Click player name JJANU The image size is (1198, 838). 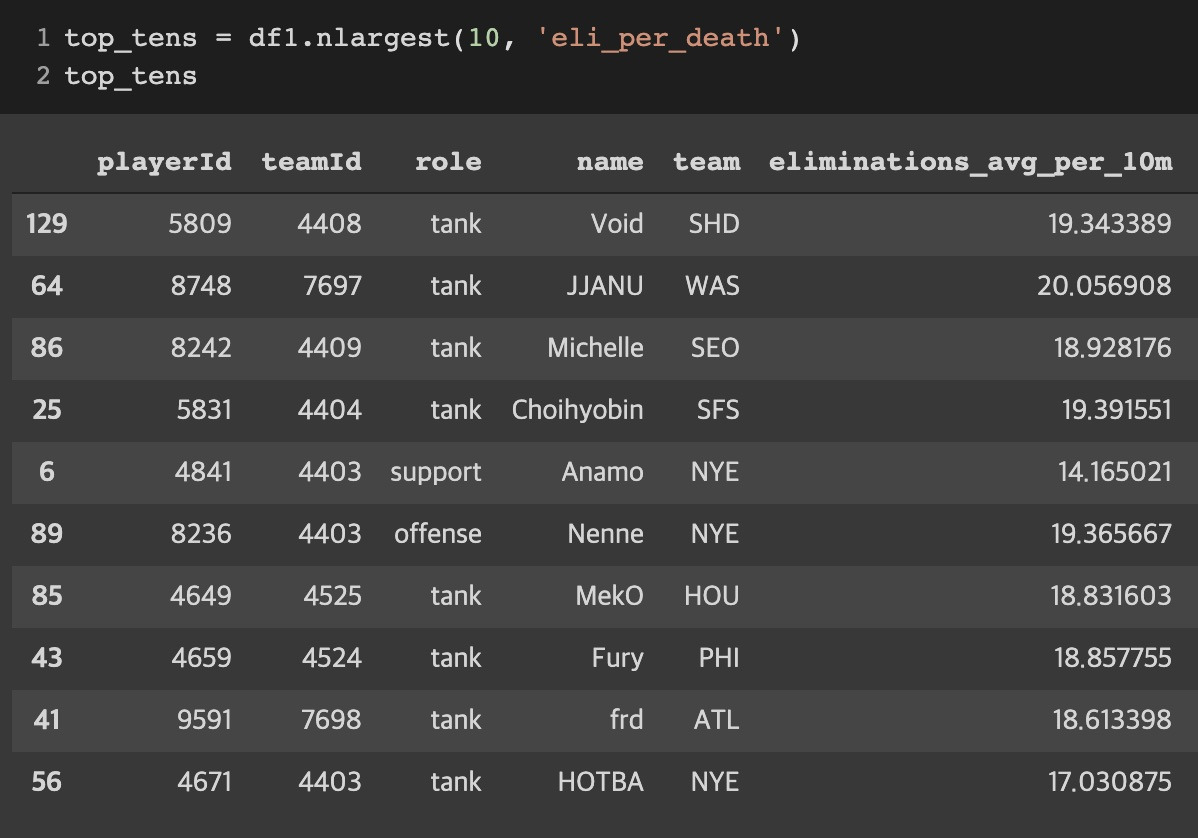604,286
